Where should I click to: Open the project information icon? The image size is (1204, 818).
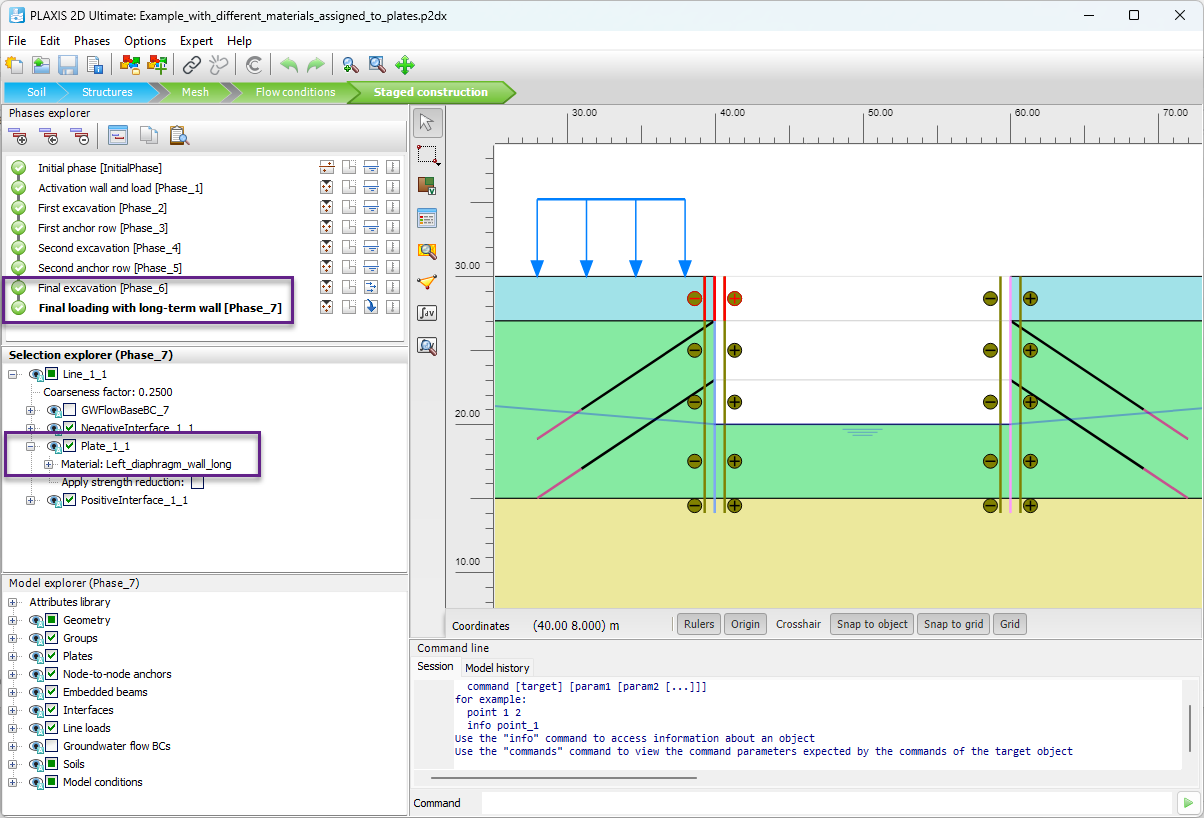[x=95, y=65]
